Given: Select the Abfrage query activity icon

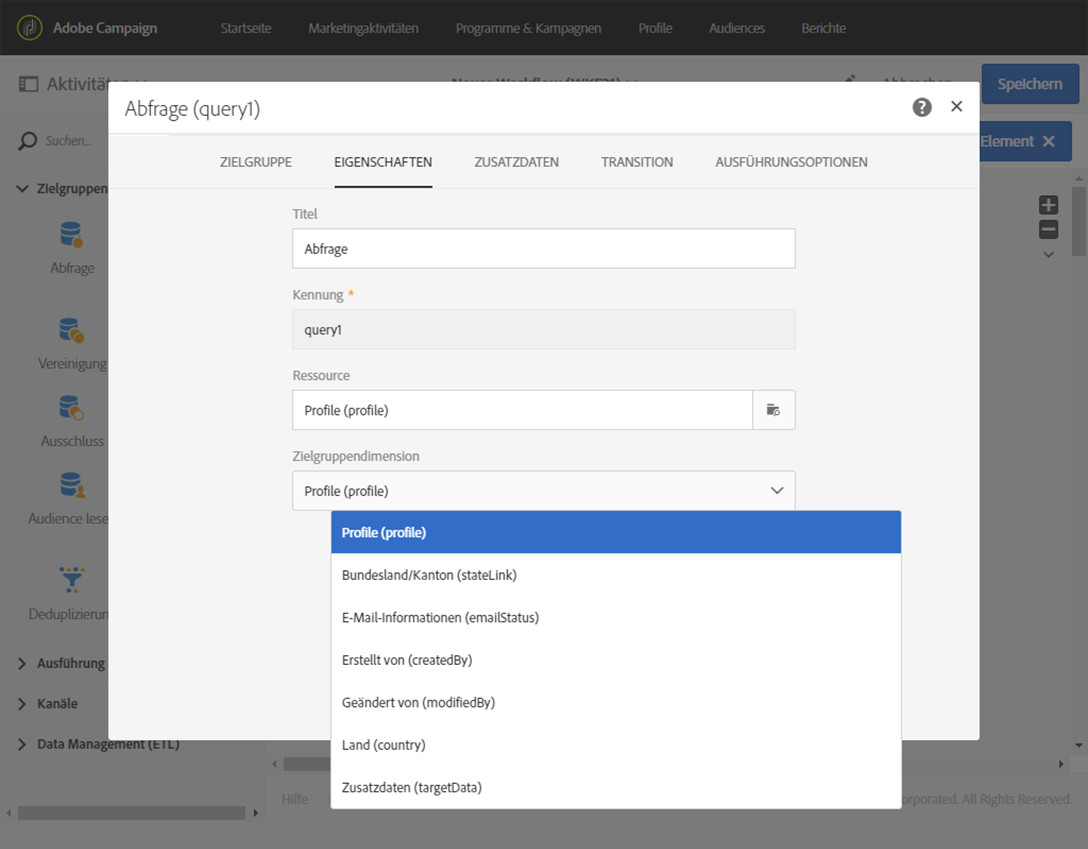Looking at the screenshot, I should click(71, 236).
